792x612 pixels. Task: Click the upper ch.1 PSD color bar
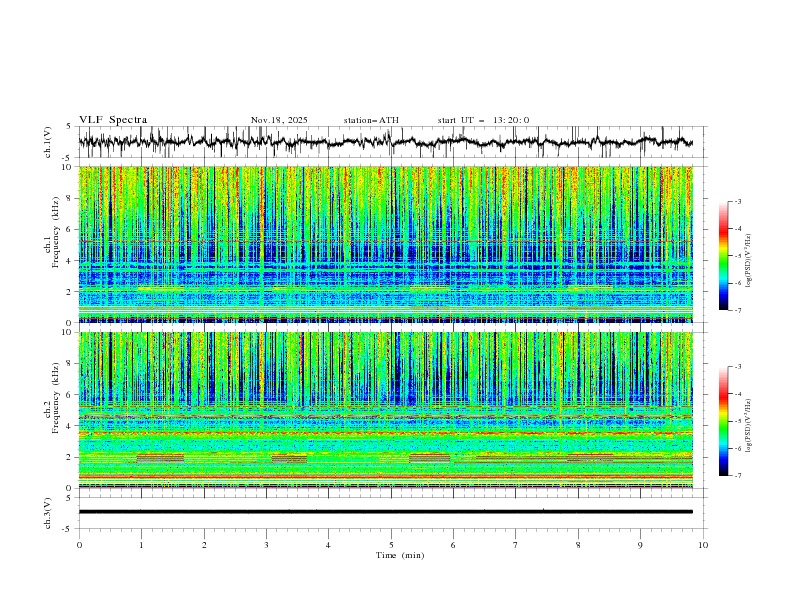(723, 256)
